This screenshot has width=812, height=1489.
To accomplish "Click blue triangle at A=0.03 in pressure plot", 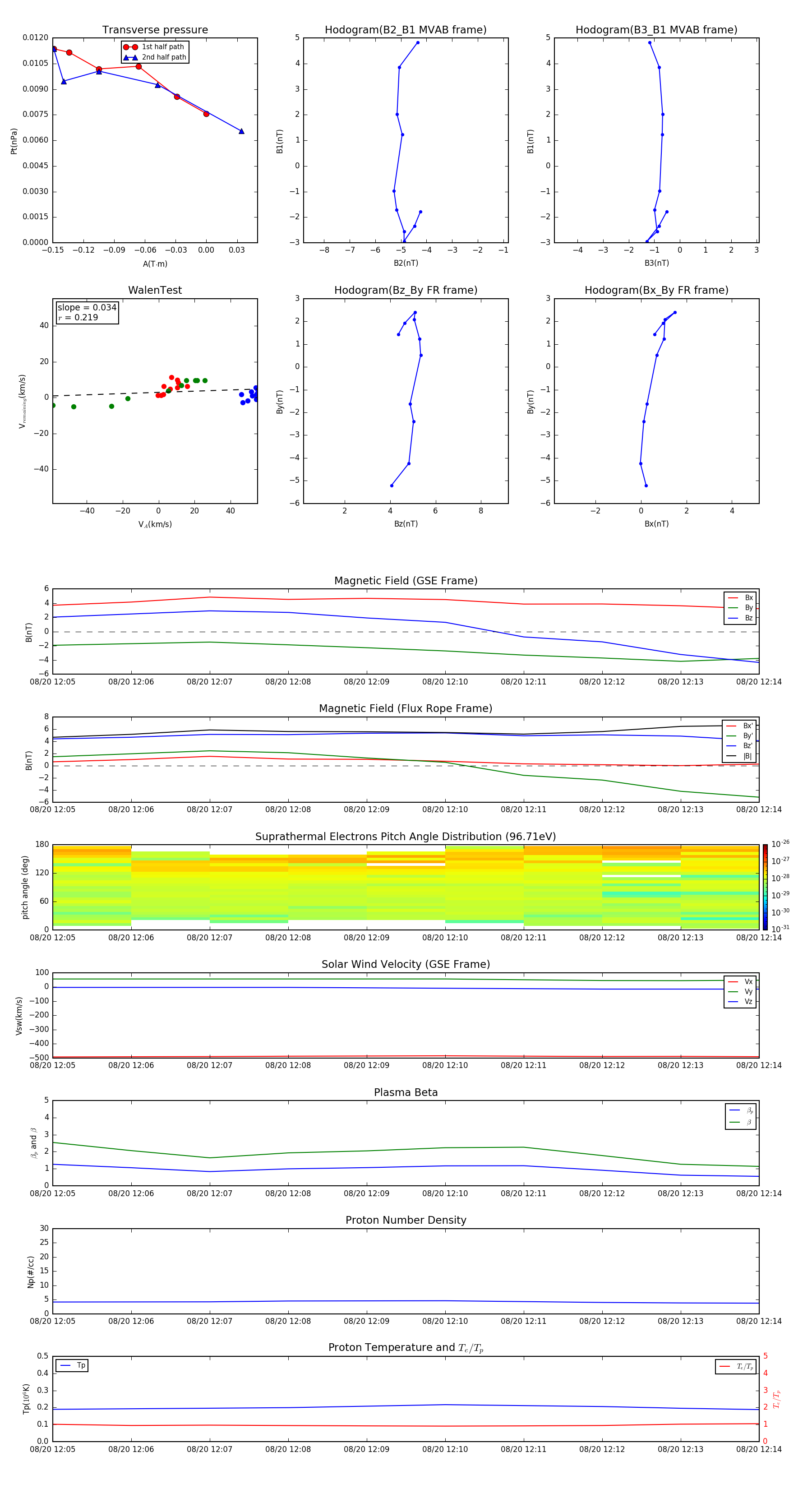I will pyautogui.click(x=241, y=131).
